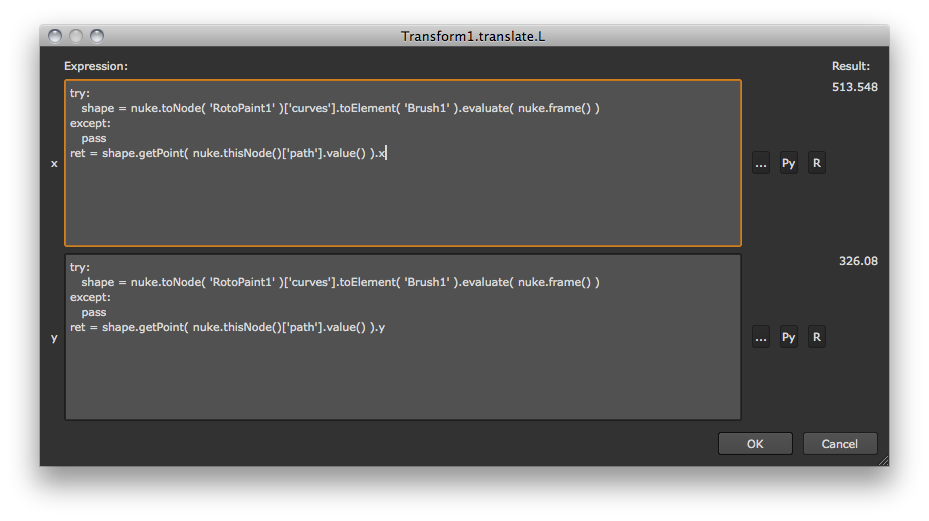Click the R button beside the x expression
Screen dimensions: 929x521
(x=817, y=163)
